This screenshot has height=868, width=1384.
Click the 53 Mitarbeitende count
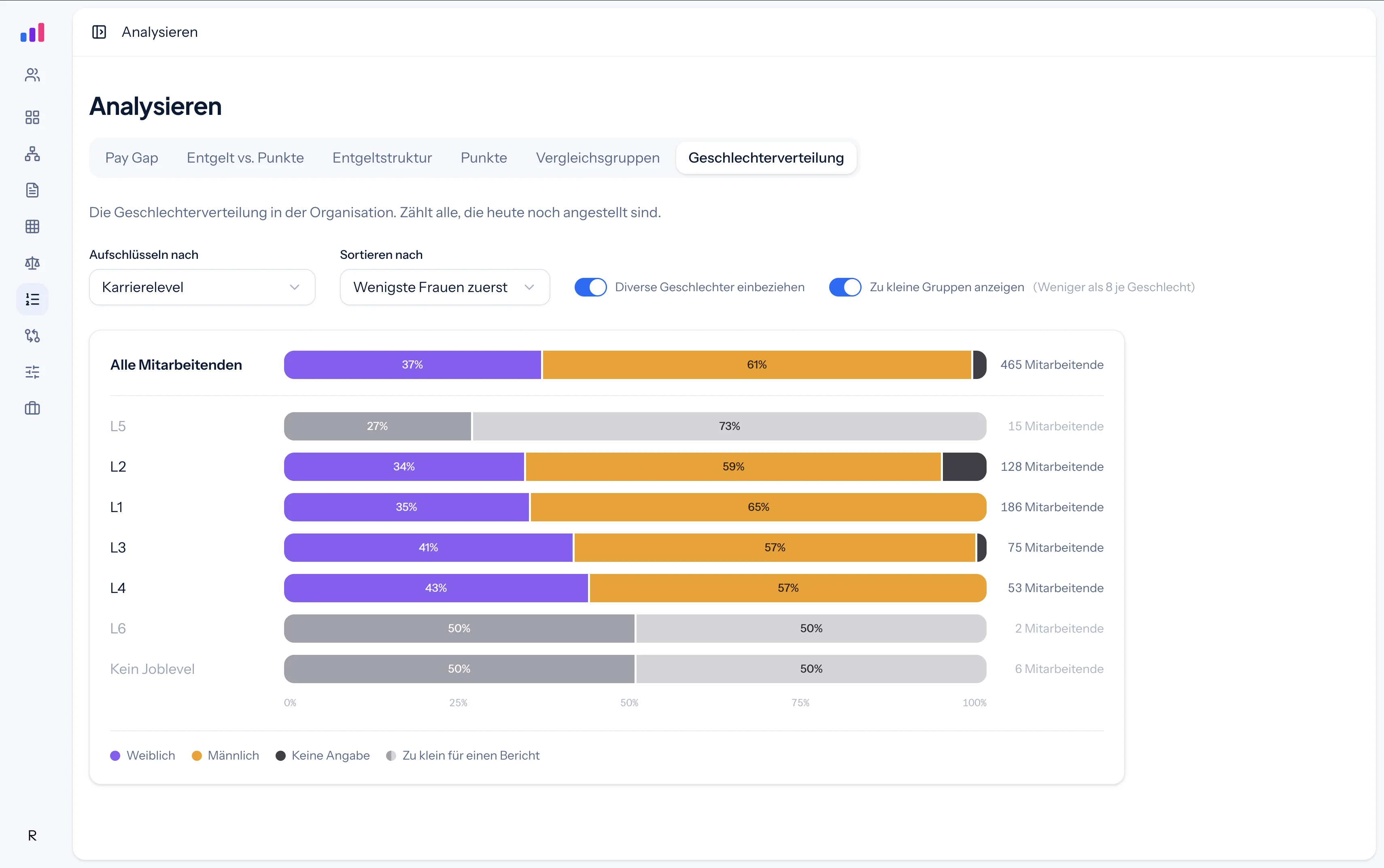coord(1055,588)
